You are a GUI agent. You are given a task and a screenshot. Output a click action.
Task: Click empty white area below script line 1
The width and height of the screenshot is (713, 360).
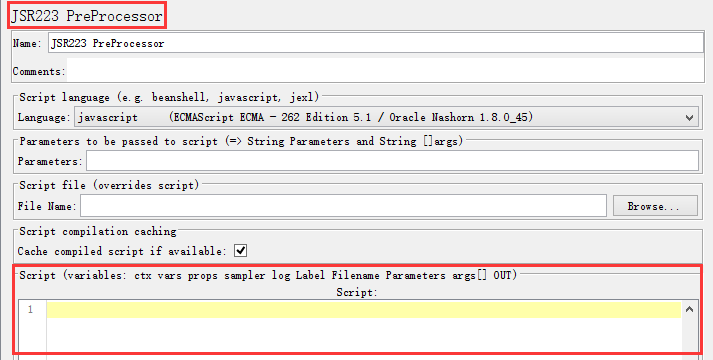[364, 335]
